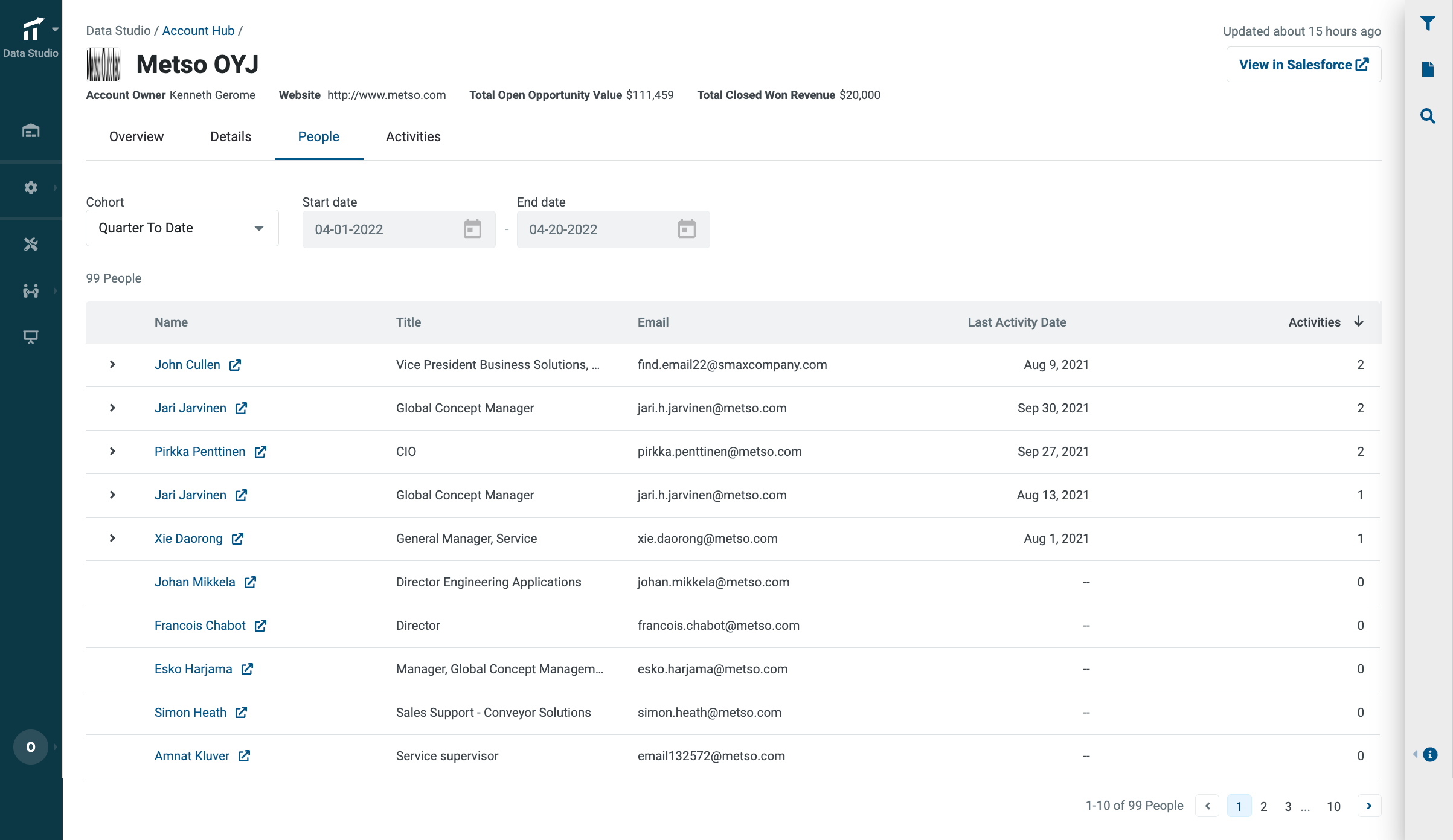Open Amnat Kluver external link icon
This screenshot has width=1453, height=840.
click(244, 756)
